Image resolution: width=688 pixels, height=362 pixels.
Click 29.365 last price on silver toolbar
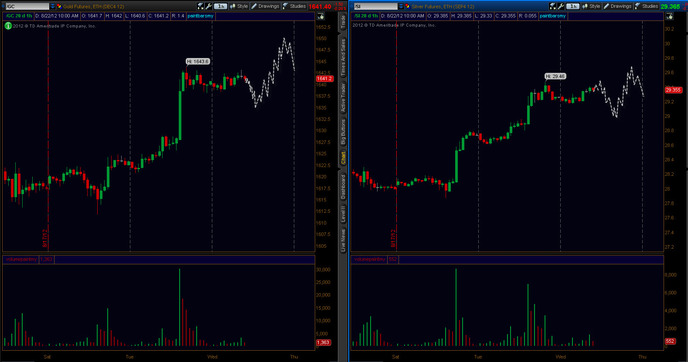coord(670,7)
